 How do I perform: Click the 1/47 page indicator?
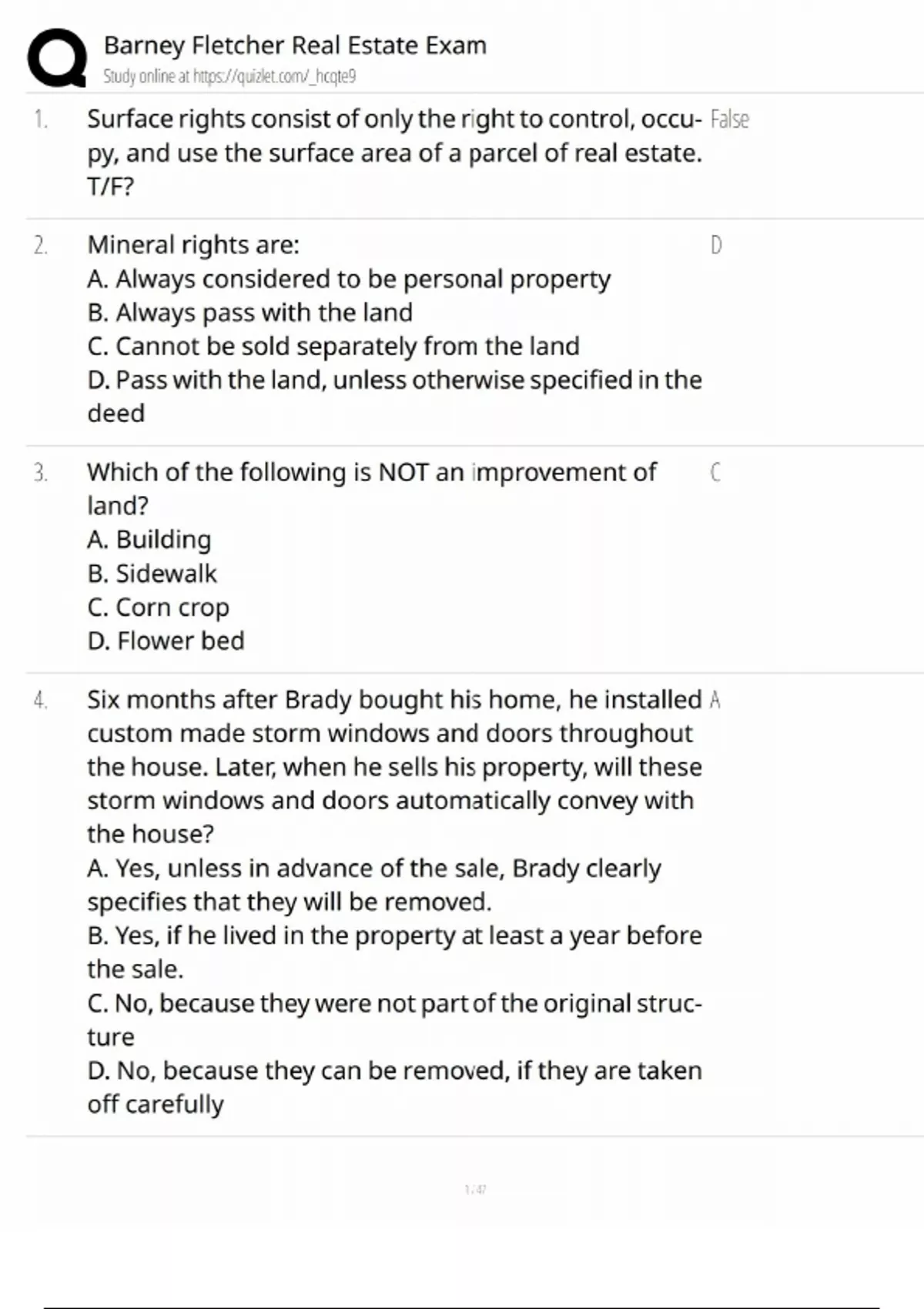[x=475, y=1190]
